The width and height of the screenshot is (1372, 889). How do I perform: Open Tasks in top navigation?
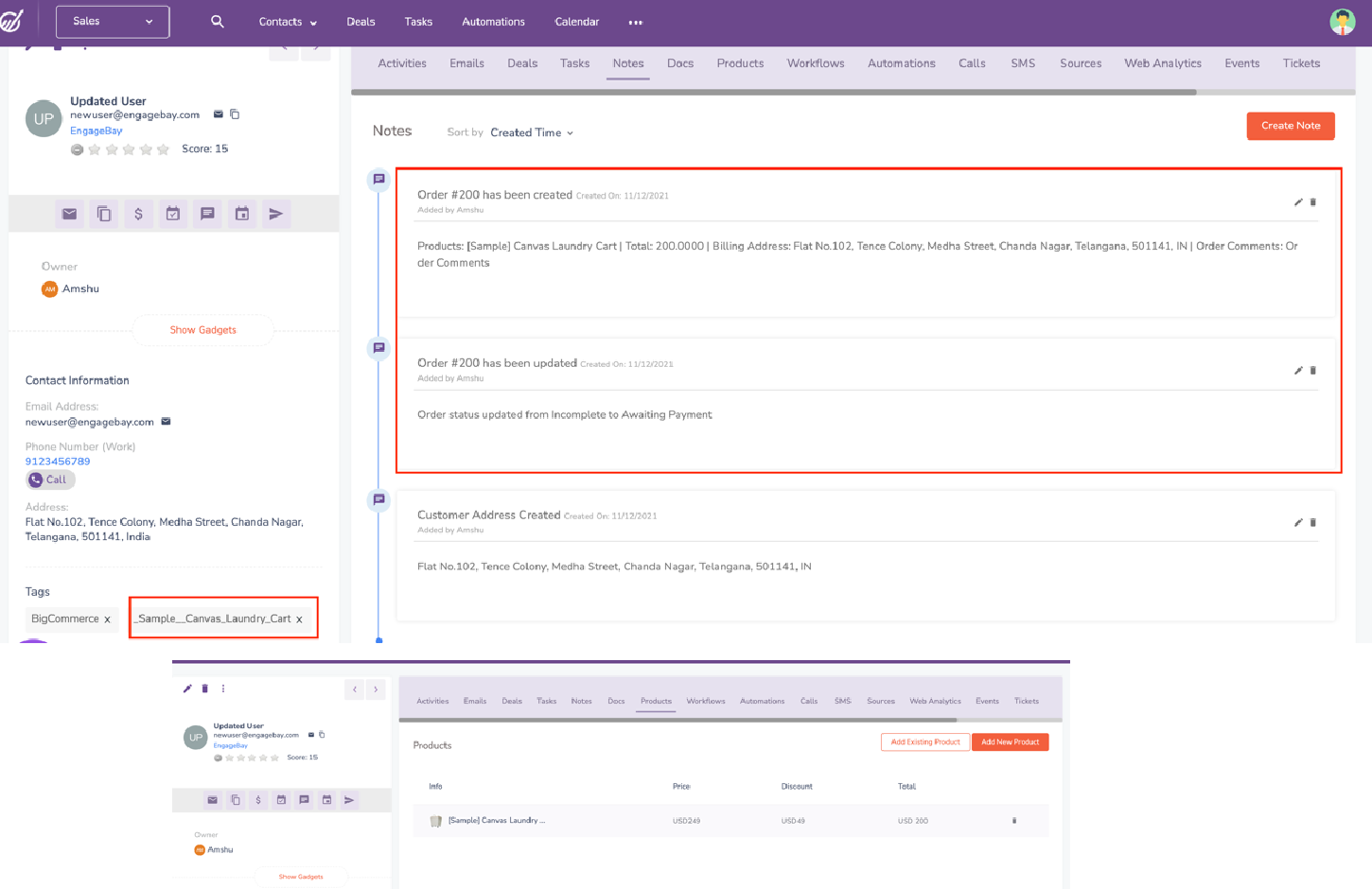[418, 22]
